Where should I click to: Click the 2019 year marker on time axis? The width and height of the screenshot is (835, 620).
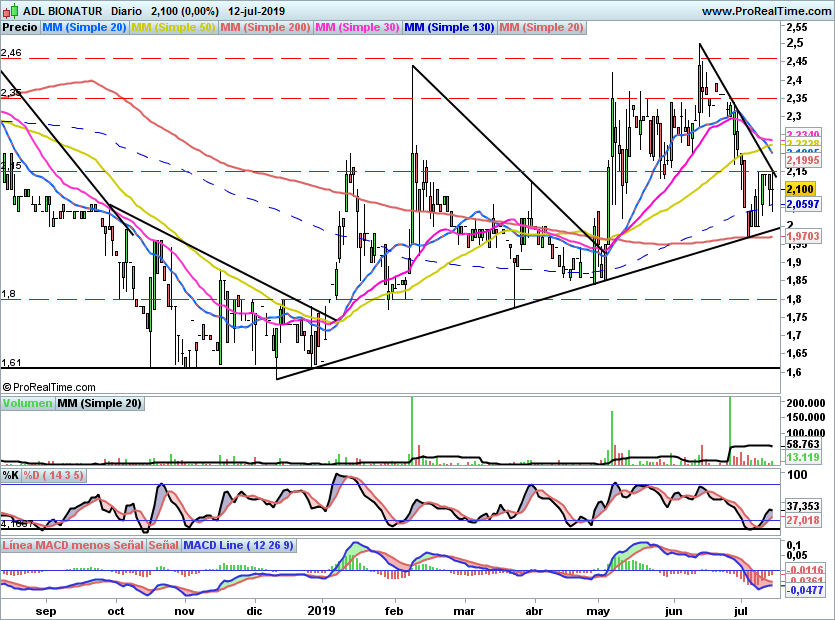(x=323, y=609)
